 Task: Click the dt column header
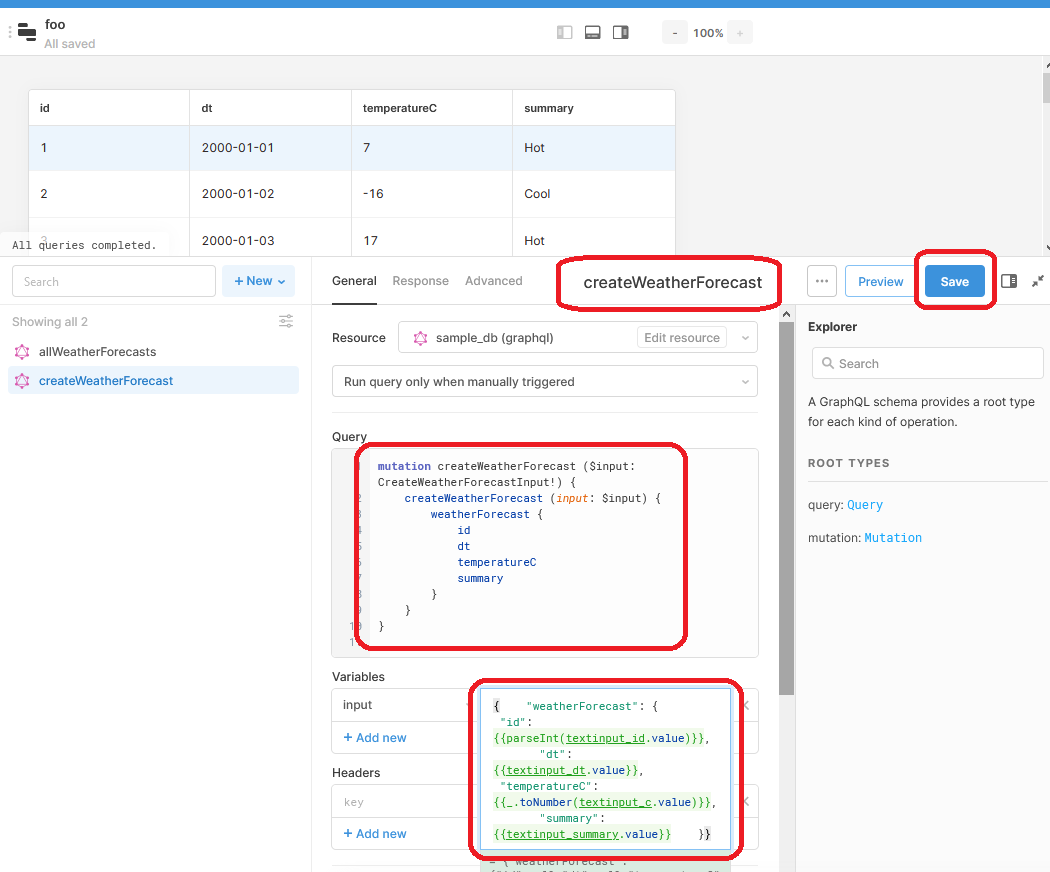coord(271,108)
